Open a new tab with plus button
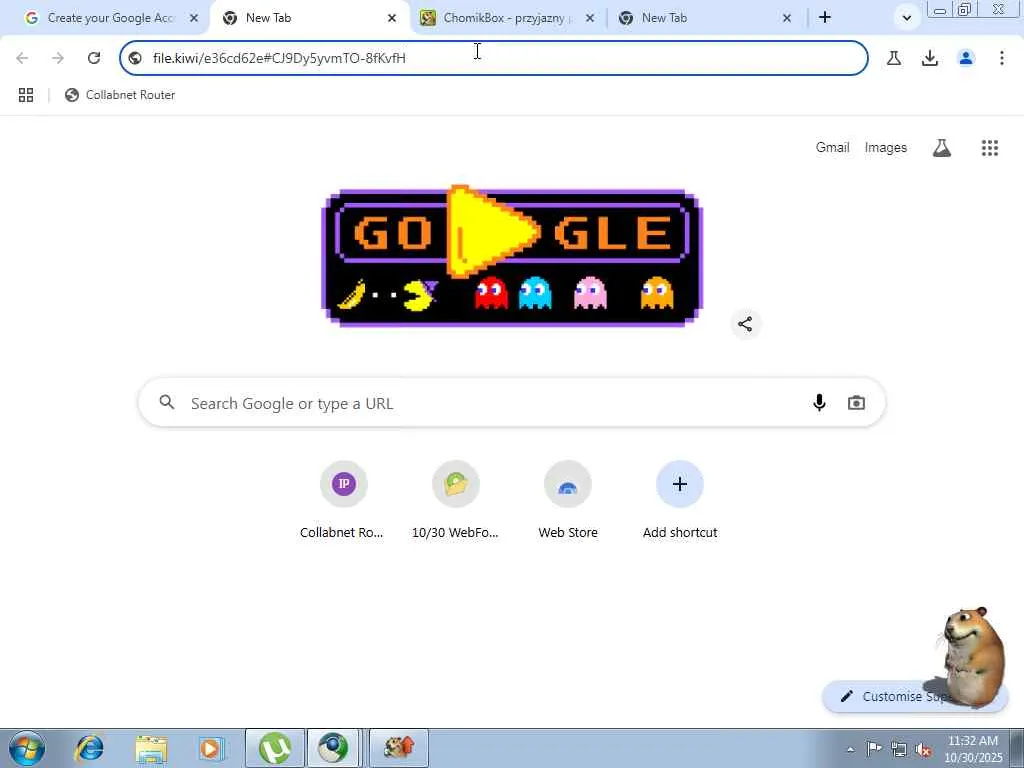The width and height of the screenshot is (1024, 768). click(x=825, y=18)
